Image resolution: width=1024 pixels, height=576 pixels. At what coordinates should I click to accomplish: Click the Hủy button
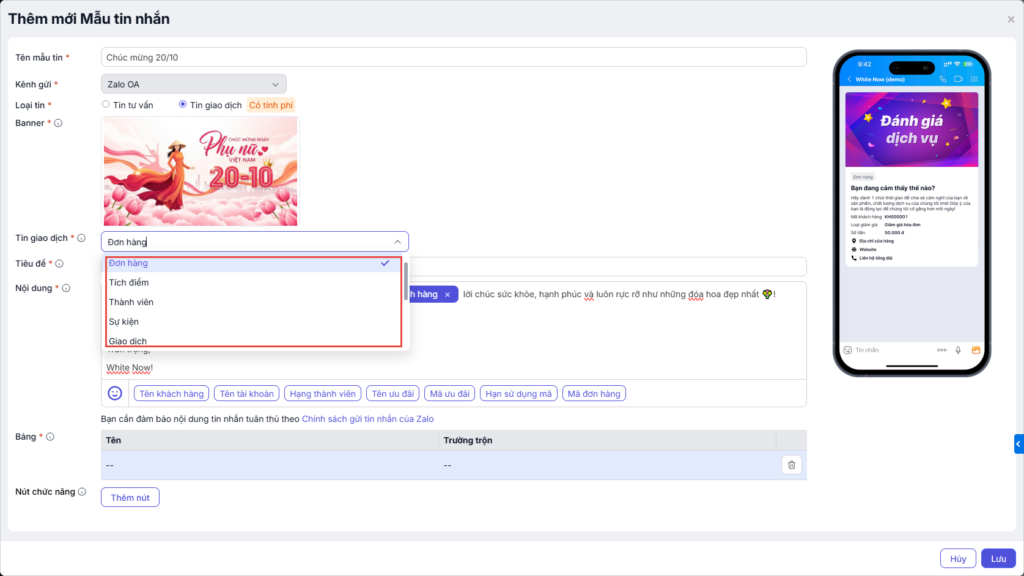(x=957, y=559)
